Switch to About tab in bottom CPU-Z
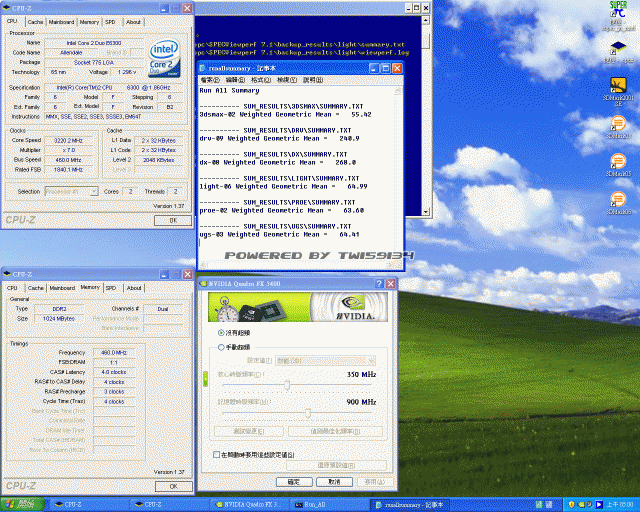 pyautogui.click(x=134, y=288)
